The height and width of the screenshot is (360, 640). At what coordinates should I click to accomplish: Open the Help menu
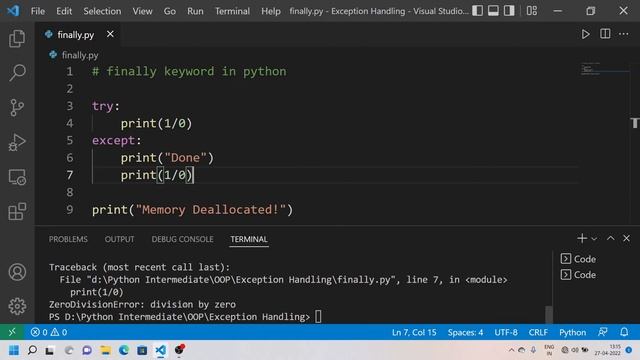[271, 11]
